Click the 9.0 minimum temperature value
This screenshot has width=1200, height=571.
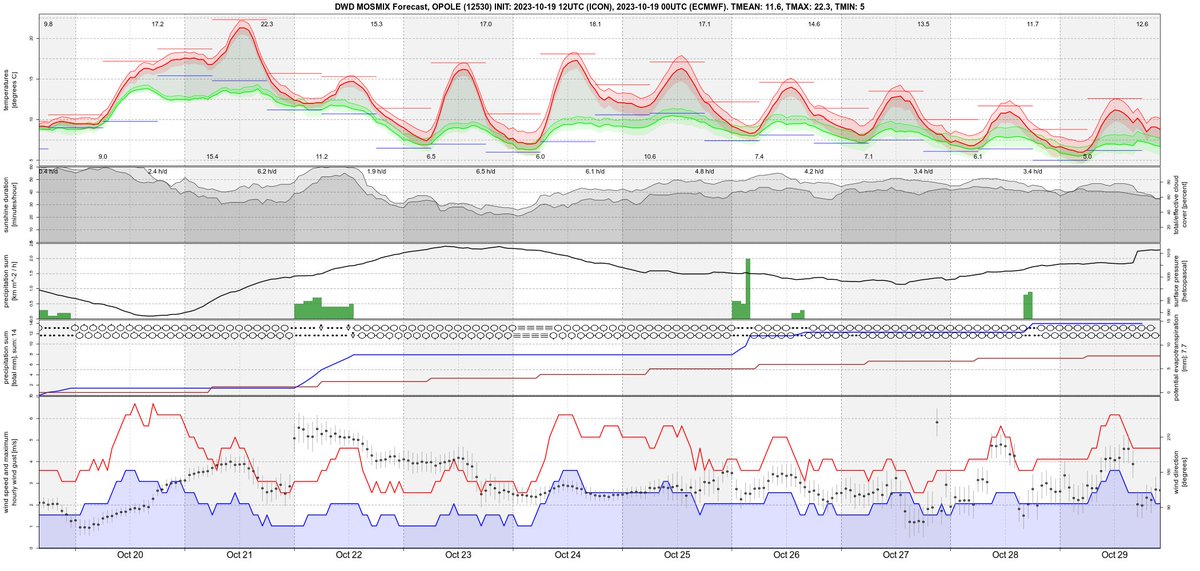point(103,157)
